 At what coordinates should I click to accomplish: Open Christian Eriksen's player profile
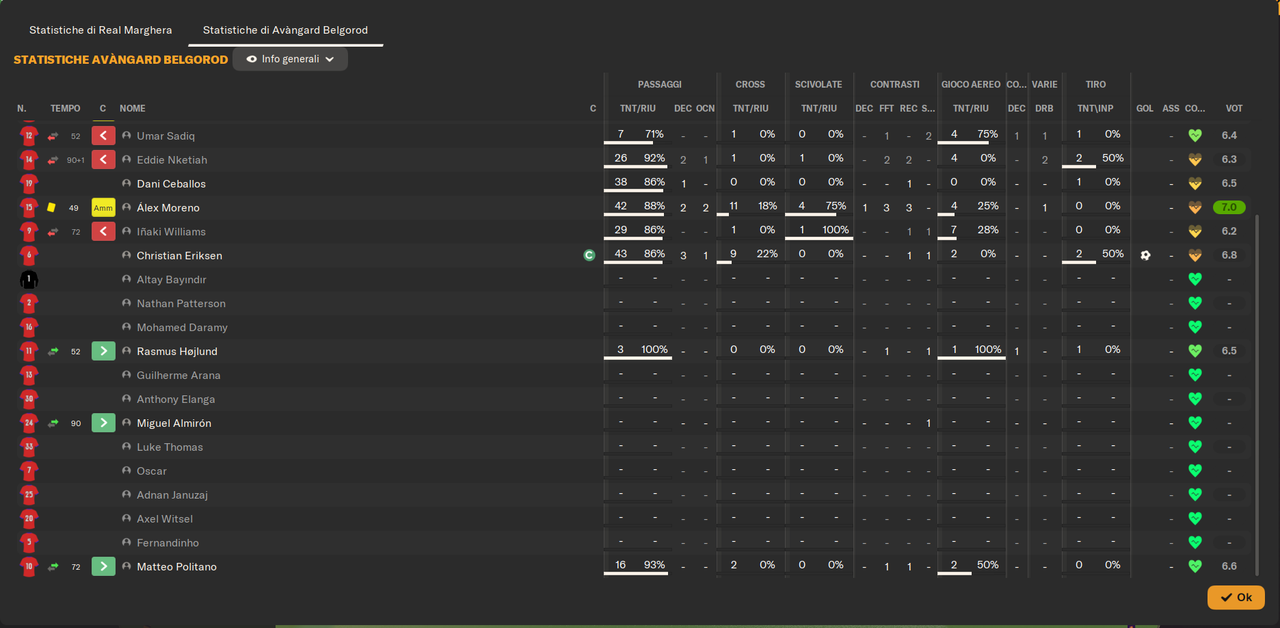point(179,256)
